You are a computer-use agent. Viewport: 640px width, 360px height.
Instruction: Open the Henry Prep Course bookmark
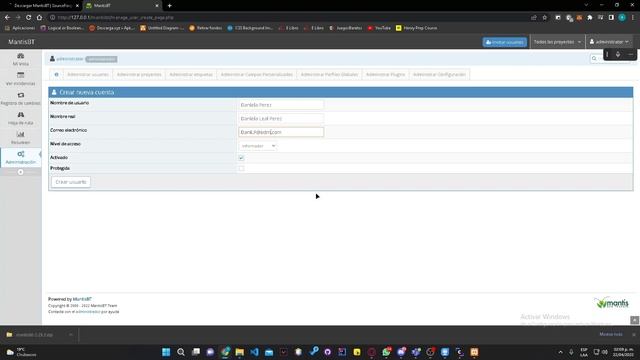click(416, 28)
